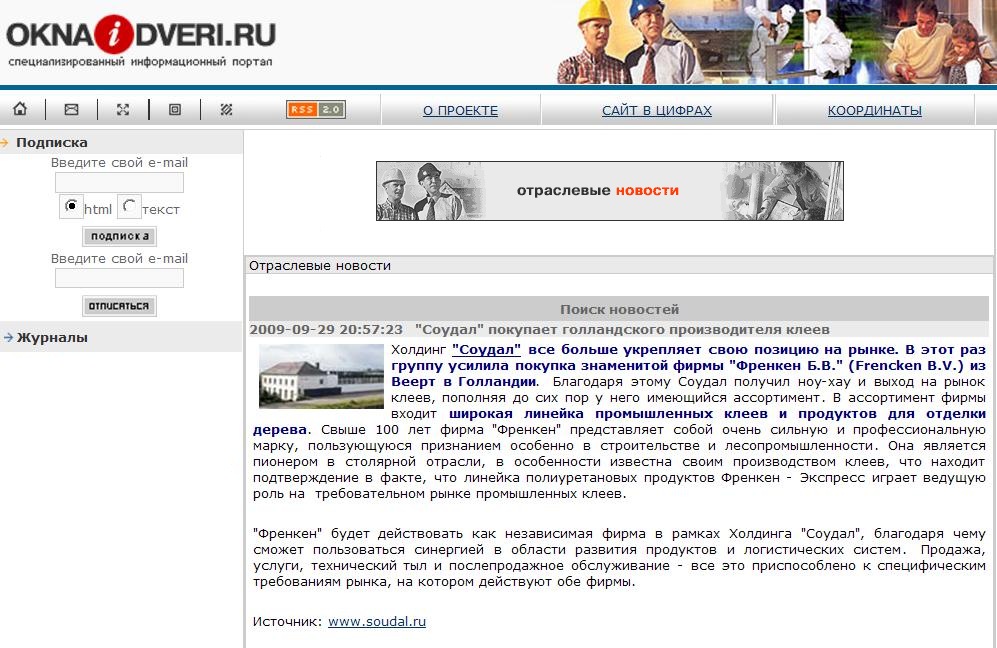Open the О ПРОЕКТЕ menu item
Screen dimensions: 997x648
(460, 110)
